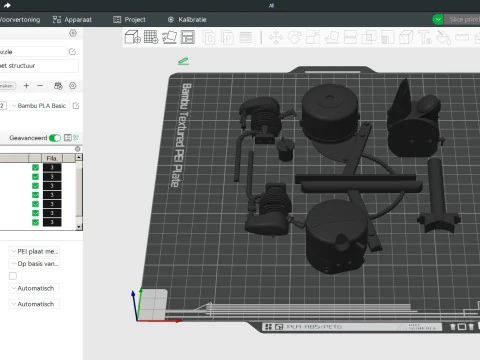Viewport: 480px width, 360px height.
Task: Click object list scrollbar down arrow
Action: click(79, 227)
